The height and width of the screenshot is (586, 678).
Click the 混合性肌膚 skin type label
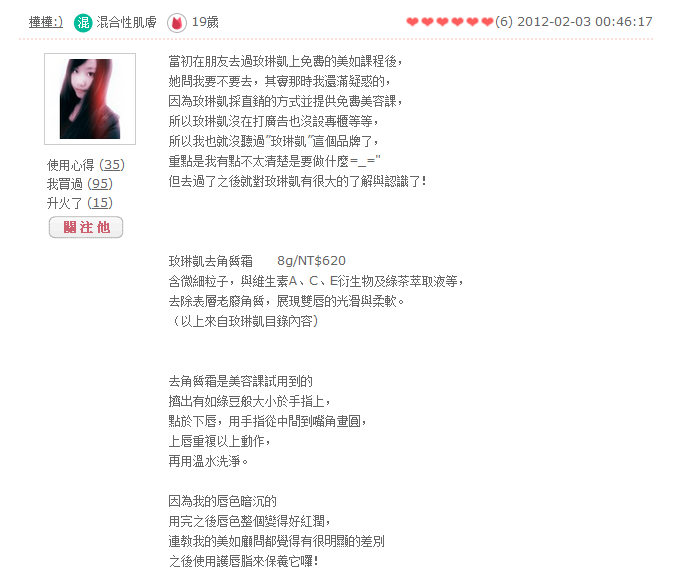[126, 22]
